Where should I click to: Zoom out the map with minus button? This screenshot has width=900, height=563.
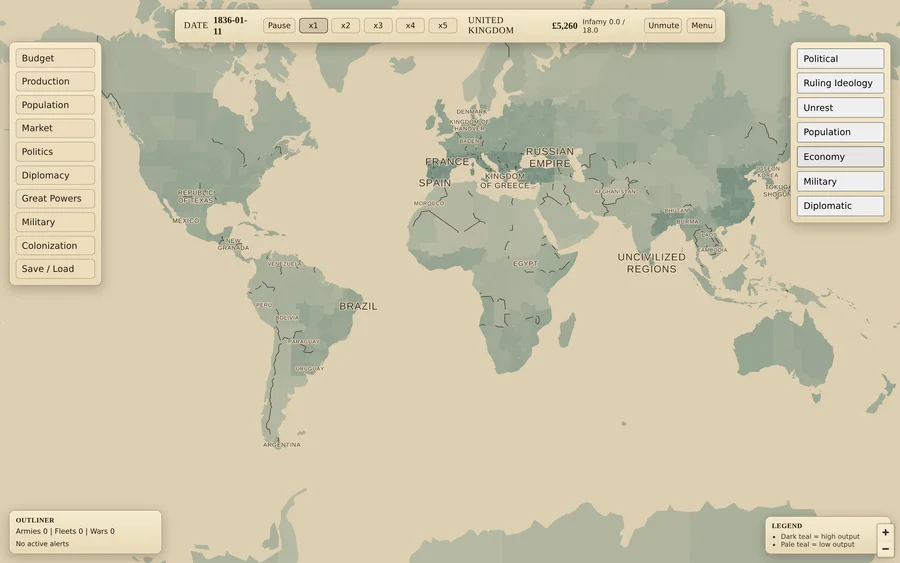coord(885,549)
